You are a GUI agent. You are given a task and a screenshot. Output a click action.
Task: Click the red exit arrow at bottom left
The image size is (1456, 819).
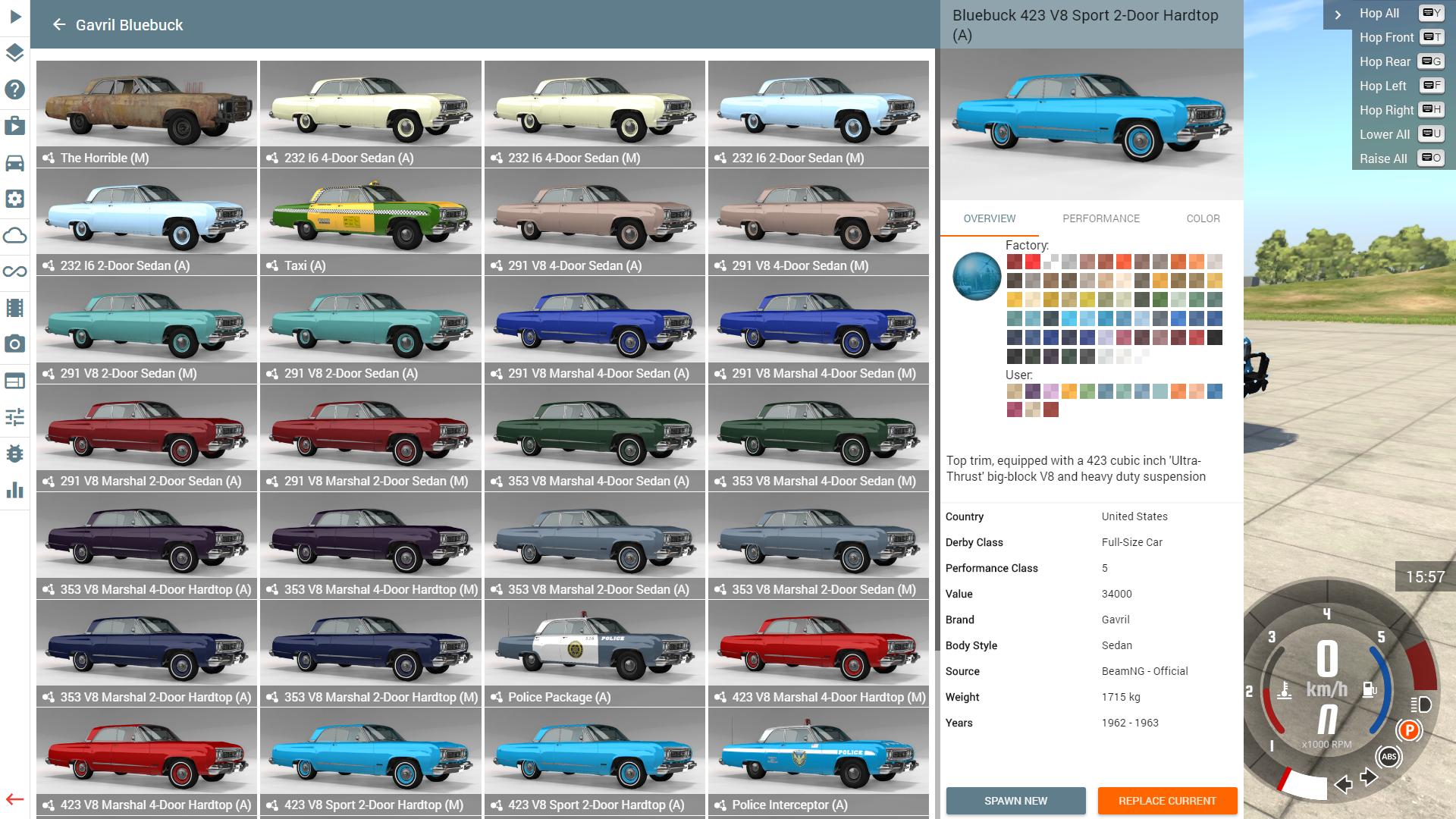tap(15, 799)
